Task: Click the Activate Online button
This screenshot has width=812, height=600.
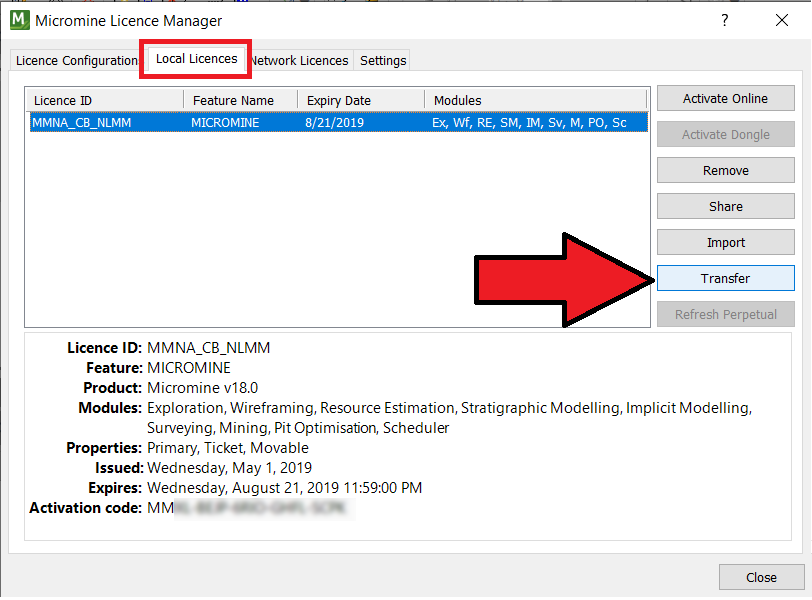Action: click(726, 98)
